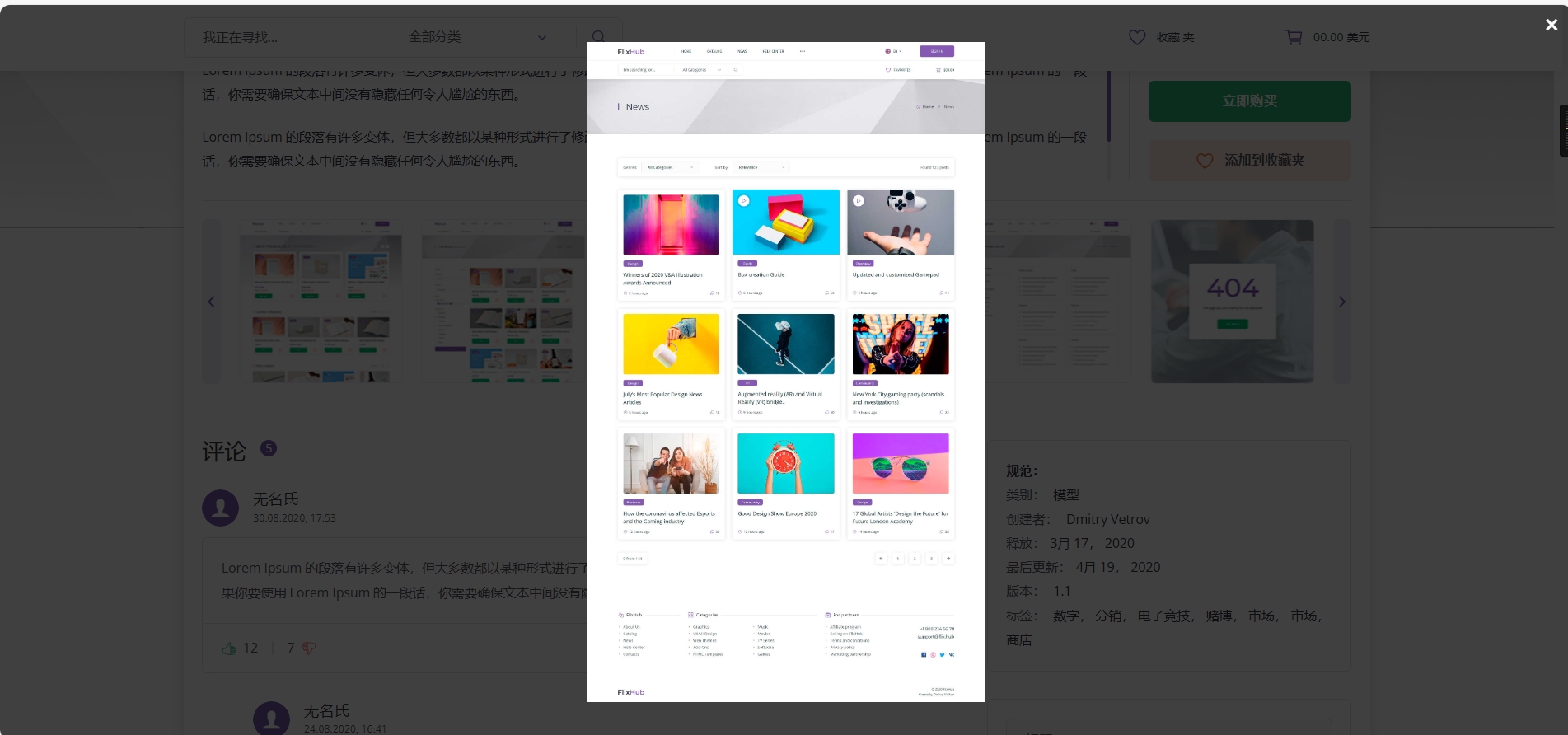Like the comment with thumbs-up showing 12

[x=229, y=648]
